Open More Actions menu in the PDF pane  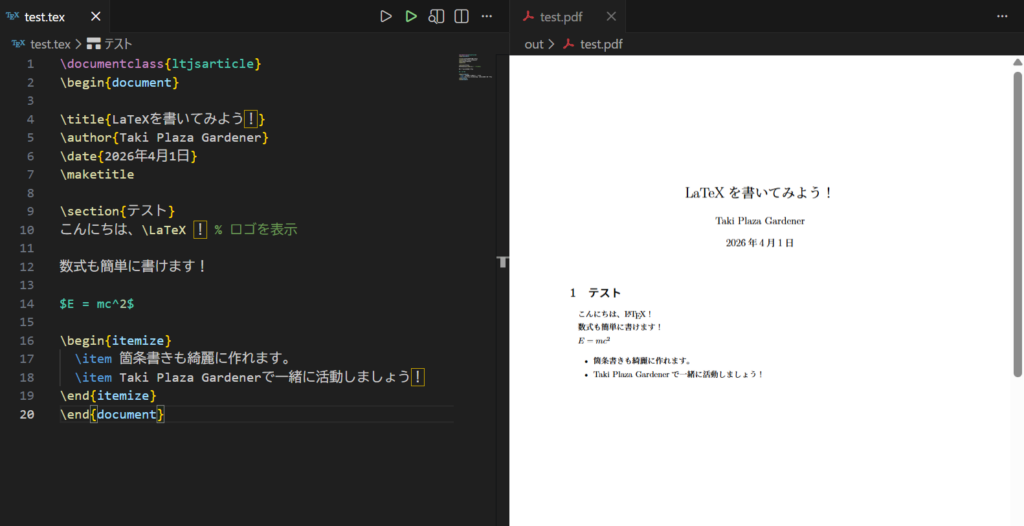1002,17
